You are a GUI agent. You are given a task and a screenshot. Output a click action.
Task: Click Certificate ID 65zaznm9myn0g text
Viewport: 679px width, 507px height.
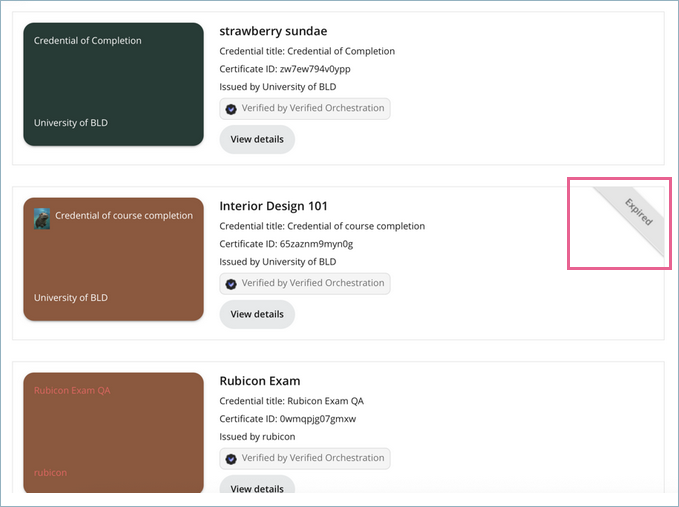coord(286,244)
